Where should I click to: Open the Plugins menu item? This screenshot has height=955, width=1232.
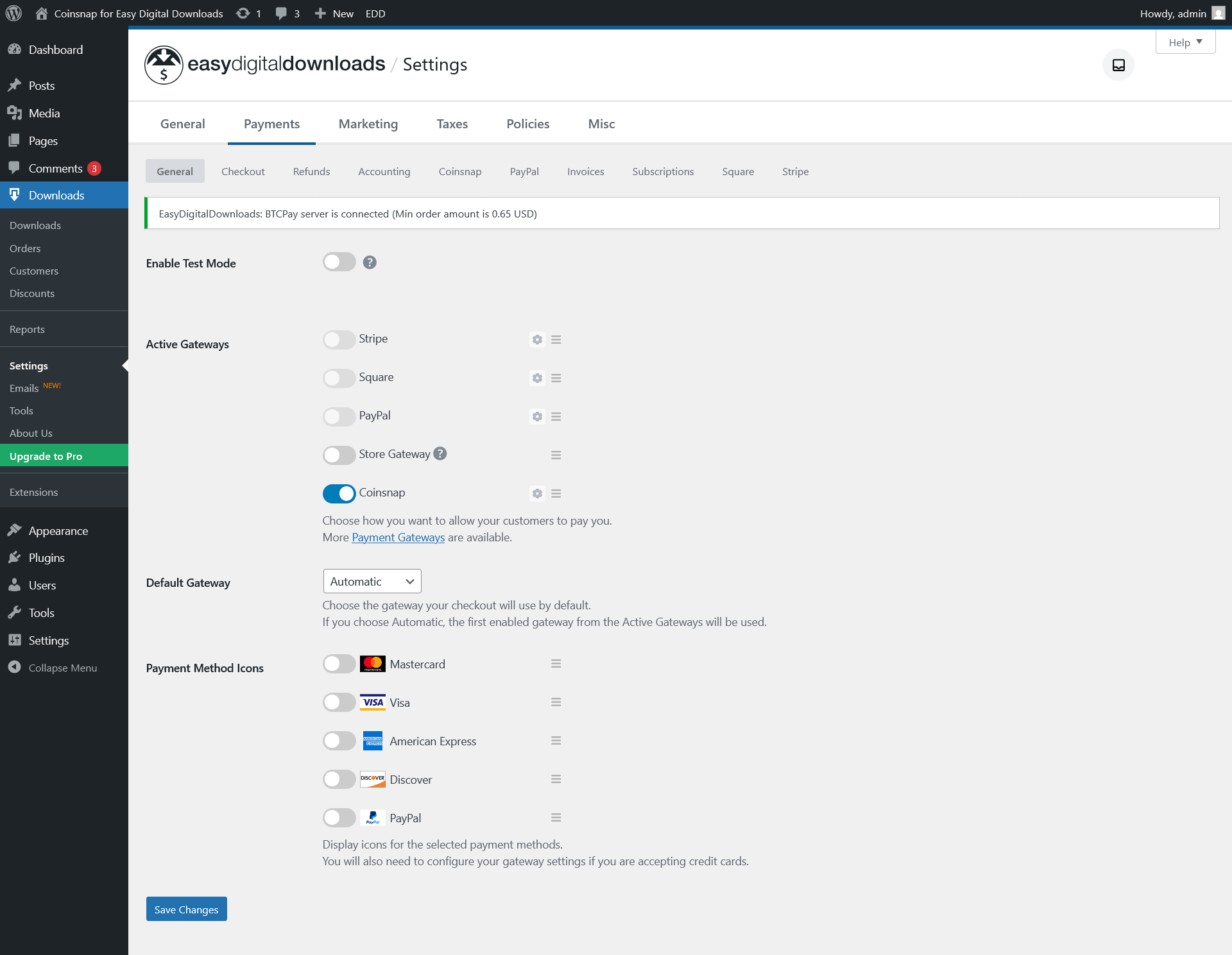tap(64, 557)
